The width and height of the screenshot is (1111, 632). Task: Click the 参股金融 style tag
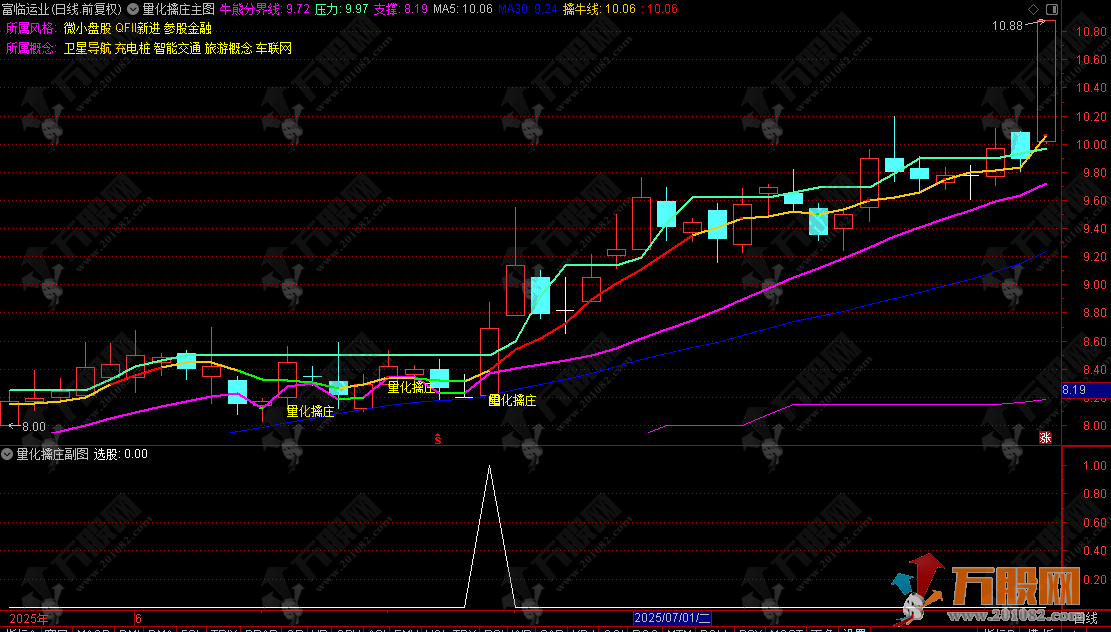(188, 28)
